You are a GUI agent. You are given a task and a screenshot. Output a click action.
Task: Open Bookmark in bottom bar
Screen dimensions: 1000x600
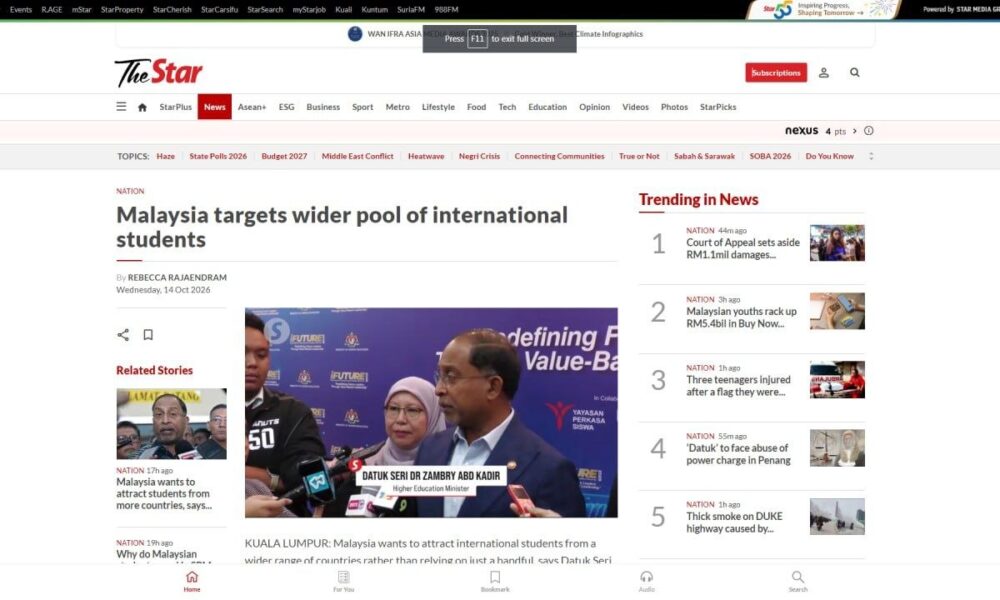(495, 581)
